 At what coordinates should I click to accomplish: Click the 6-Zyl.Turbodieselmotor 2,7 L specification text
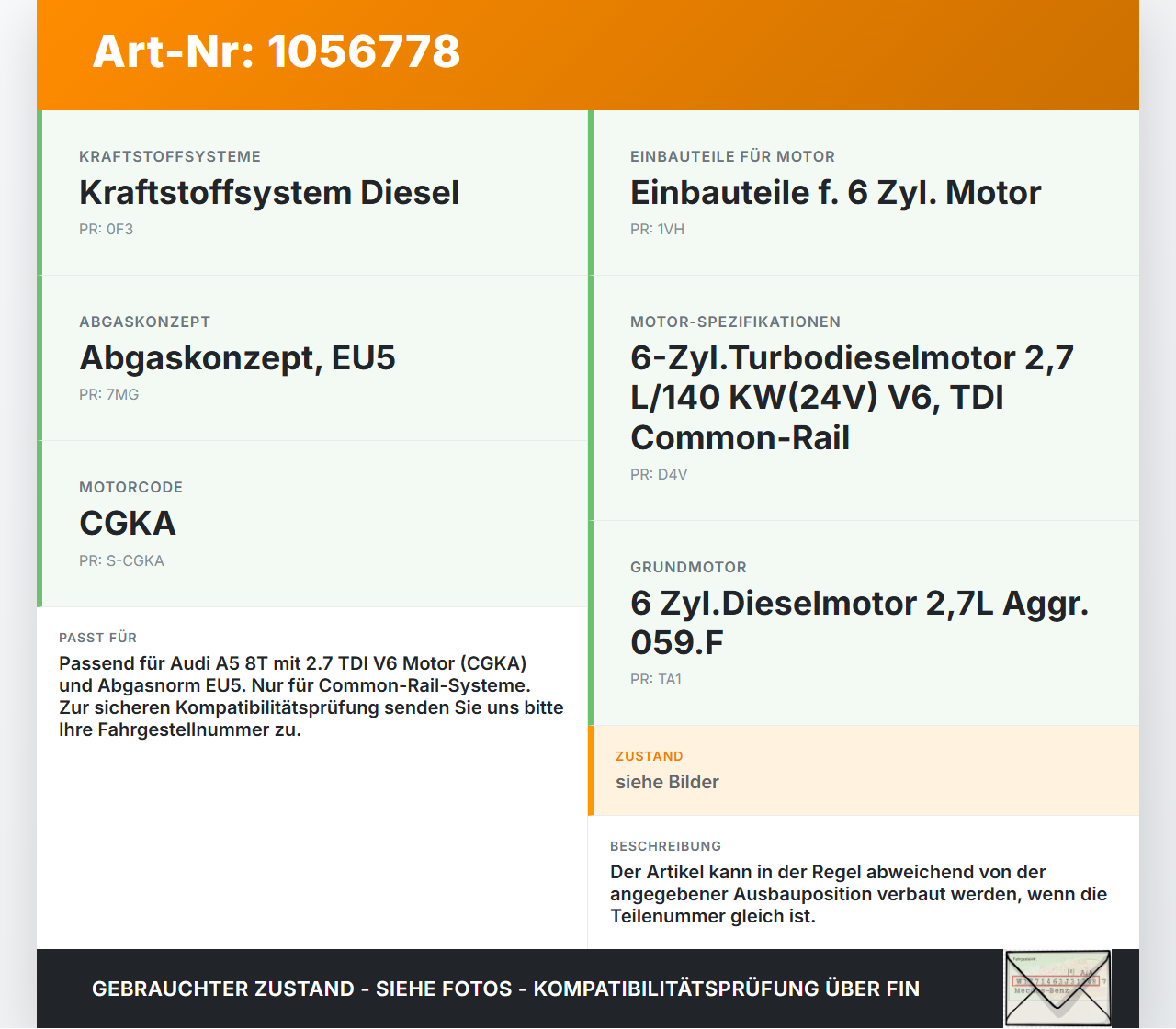coord(853,398)
